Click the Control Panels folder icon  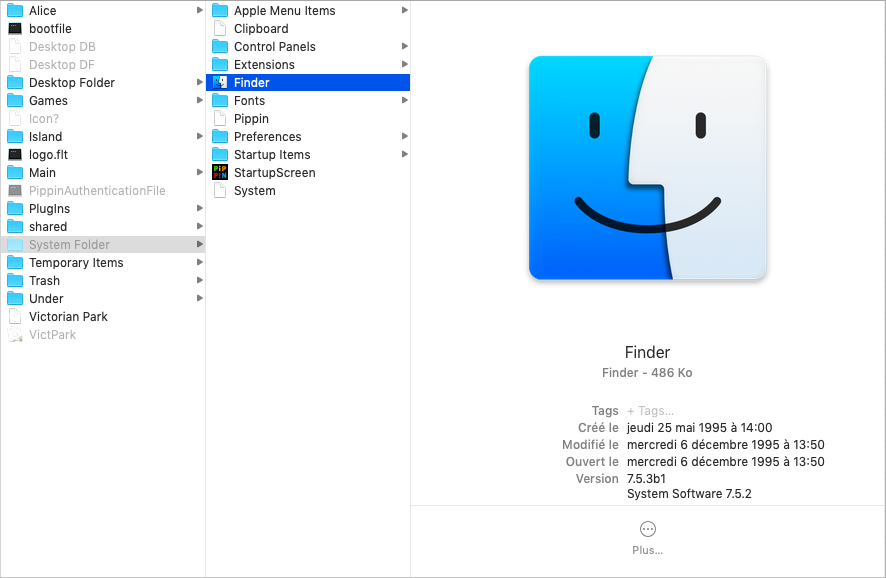[x=220, y=47]
